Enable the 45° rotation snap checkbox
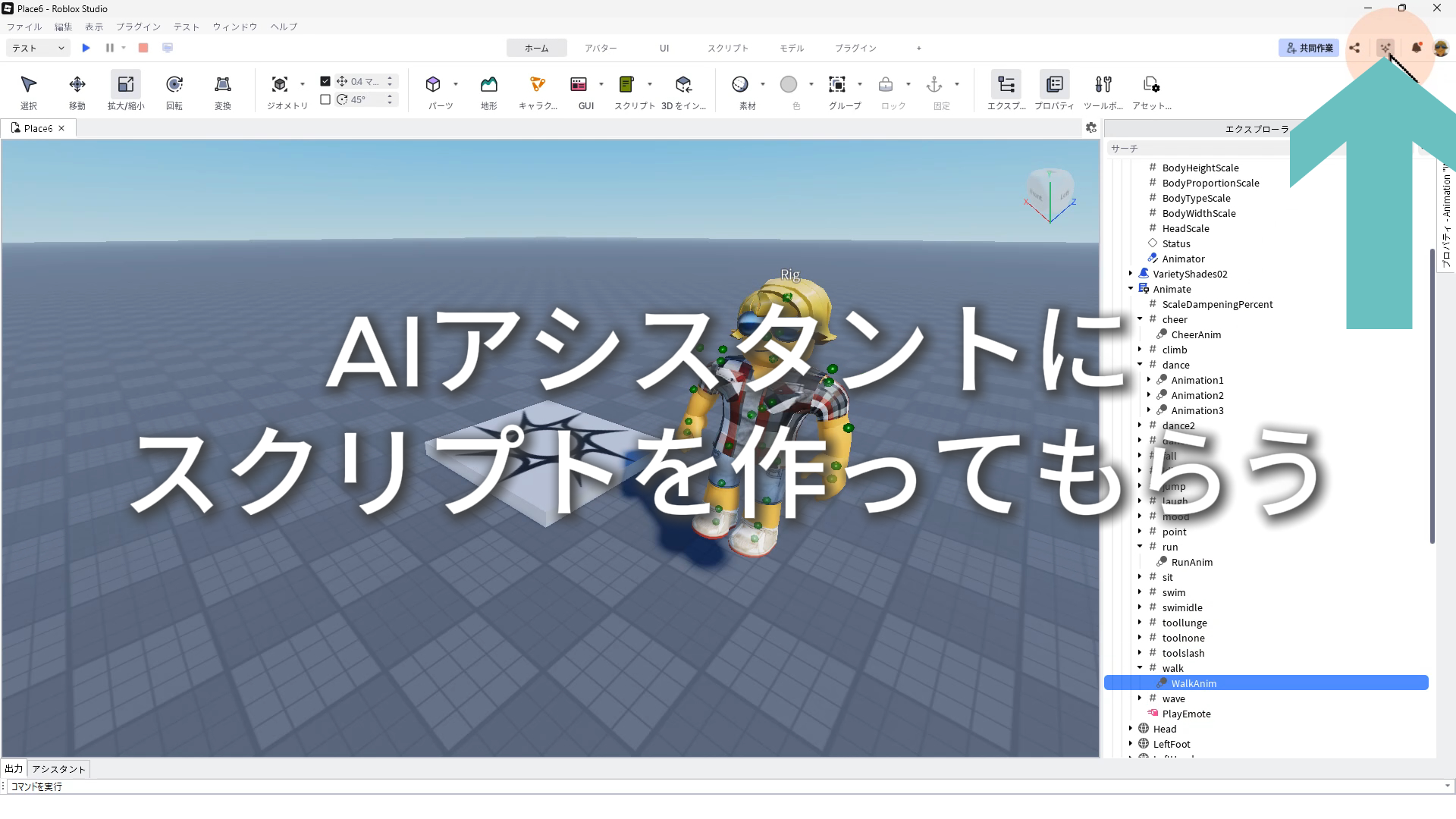 (325, 99)
